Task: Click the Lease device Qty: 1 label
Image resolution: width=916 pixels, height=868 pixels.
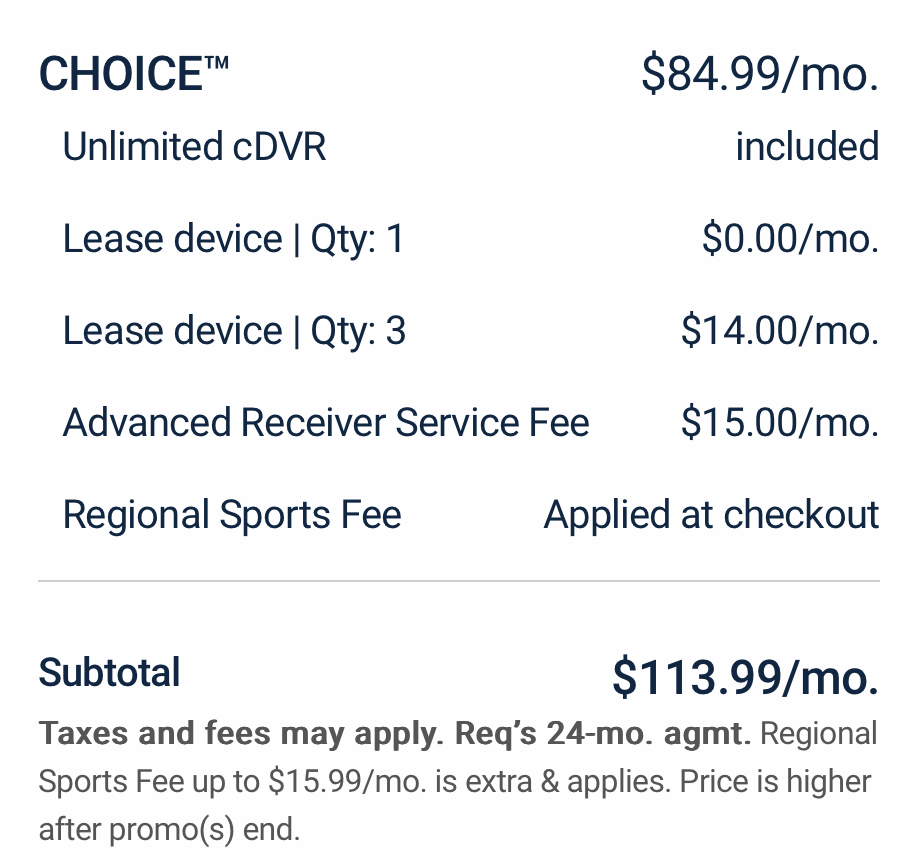Action: click(x=233, y=239)
